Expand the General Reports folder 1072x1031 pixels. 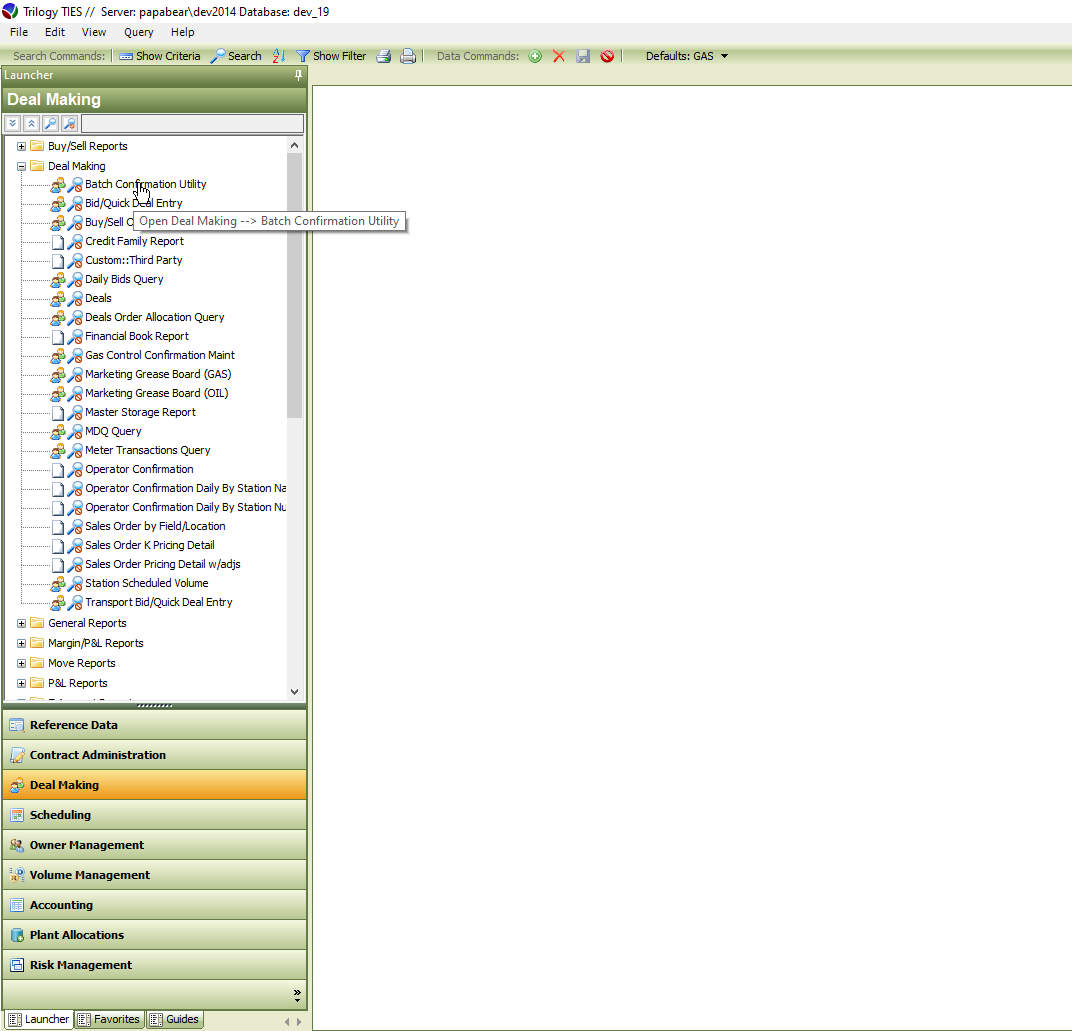(22, 623)
